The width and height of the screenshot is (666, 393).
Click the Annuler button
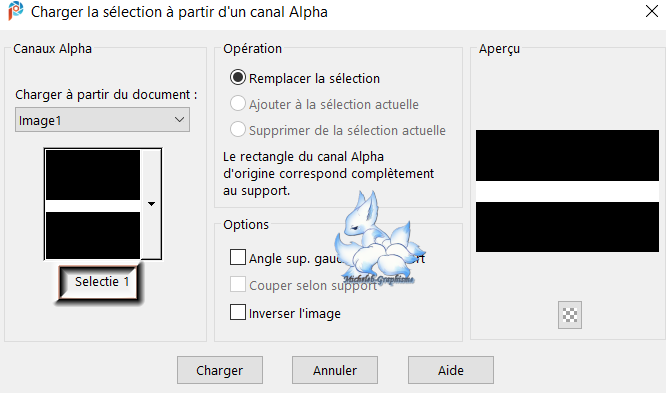[x=335, y=370]
